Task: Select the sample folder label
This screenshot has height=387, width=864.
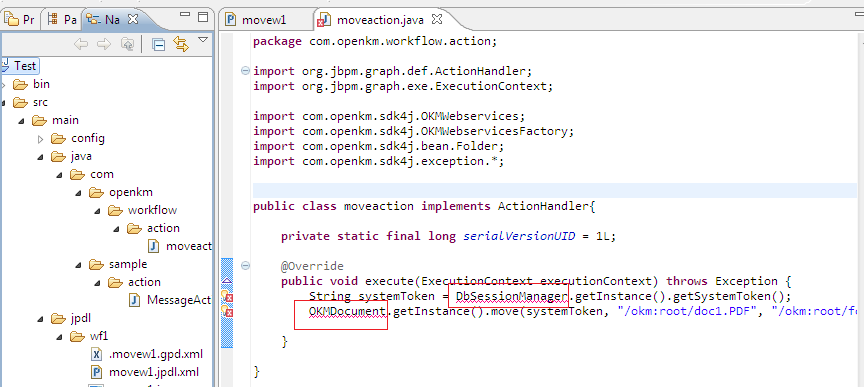Action: coord(128,265)
